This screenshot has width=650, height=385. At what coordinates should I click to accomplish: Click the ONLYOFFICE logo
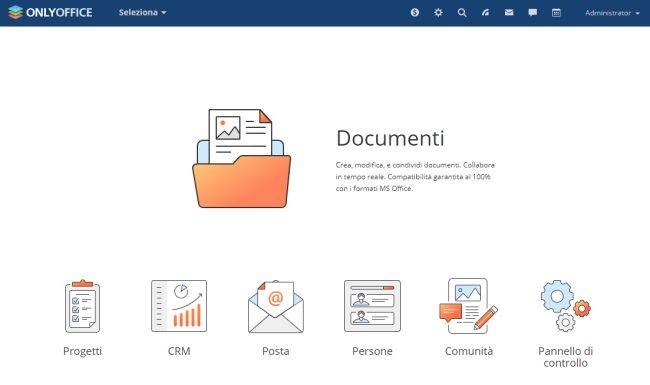[50, 12]
